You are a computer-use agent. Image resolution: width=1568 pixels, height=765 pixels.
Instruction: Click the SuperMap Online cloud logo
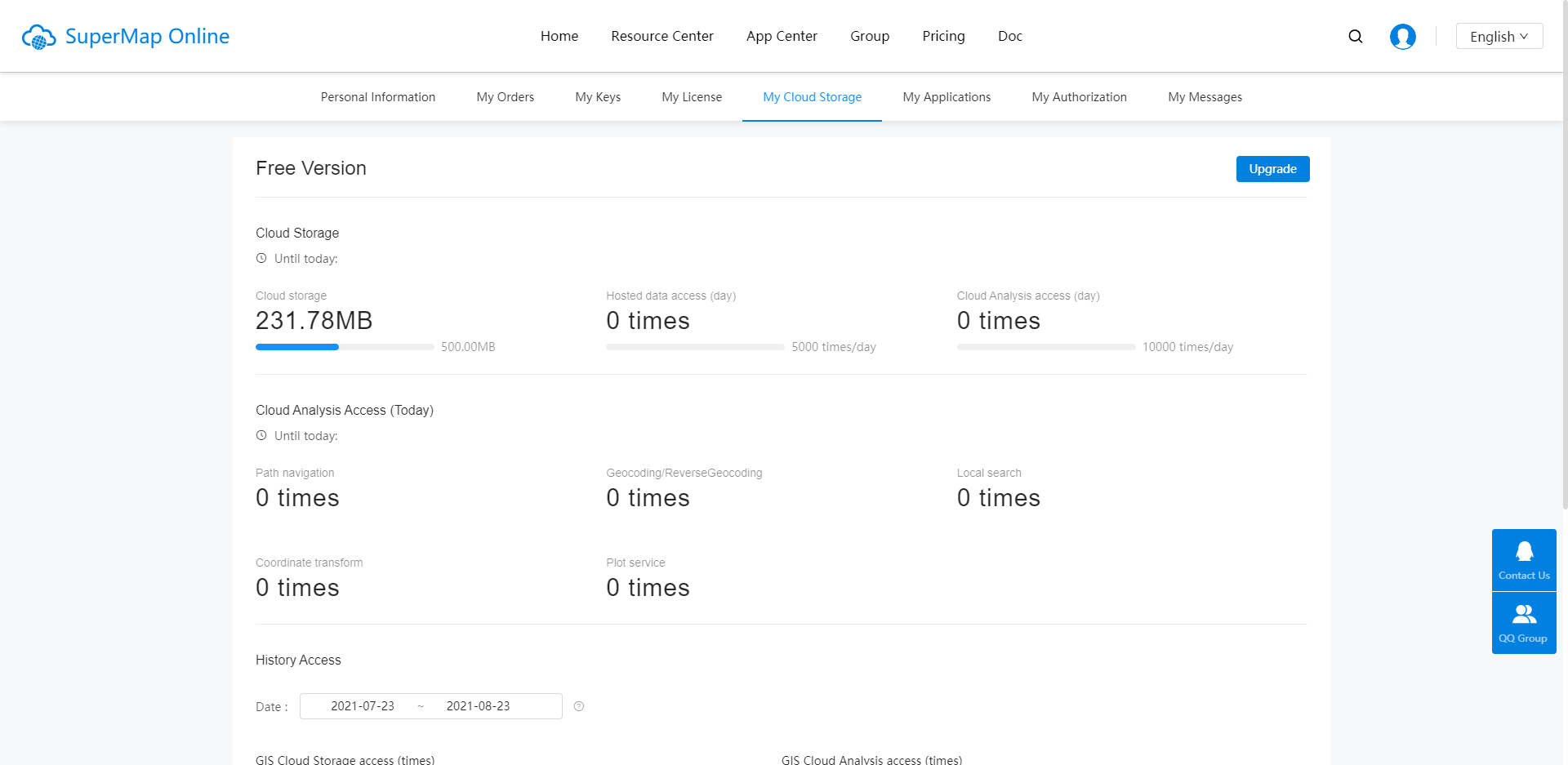(x=38, y=37)
